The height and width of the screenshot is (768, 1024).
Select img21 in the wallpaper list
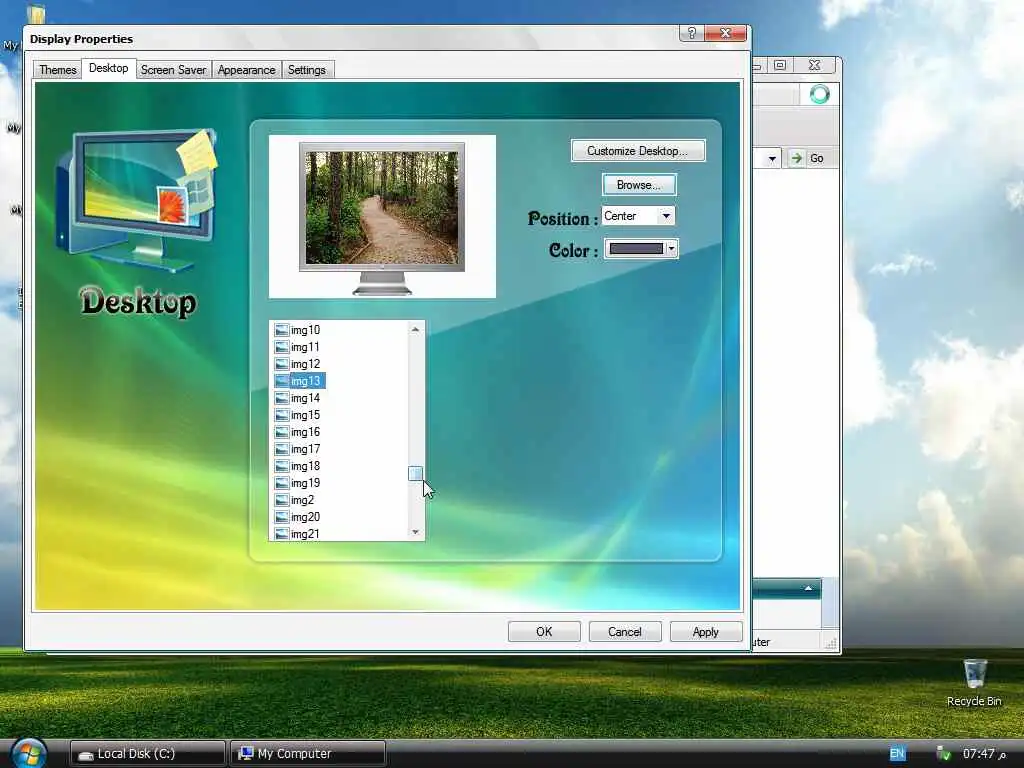point(305,534)
